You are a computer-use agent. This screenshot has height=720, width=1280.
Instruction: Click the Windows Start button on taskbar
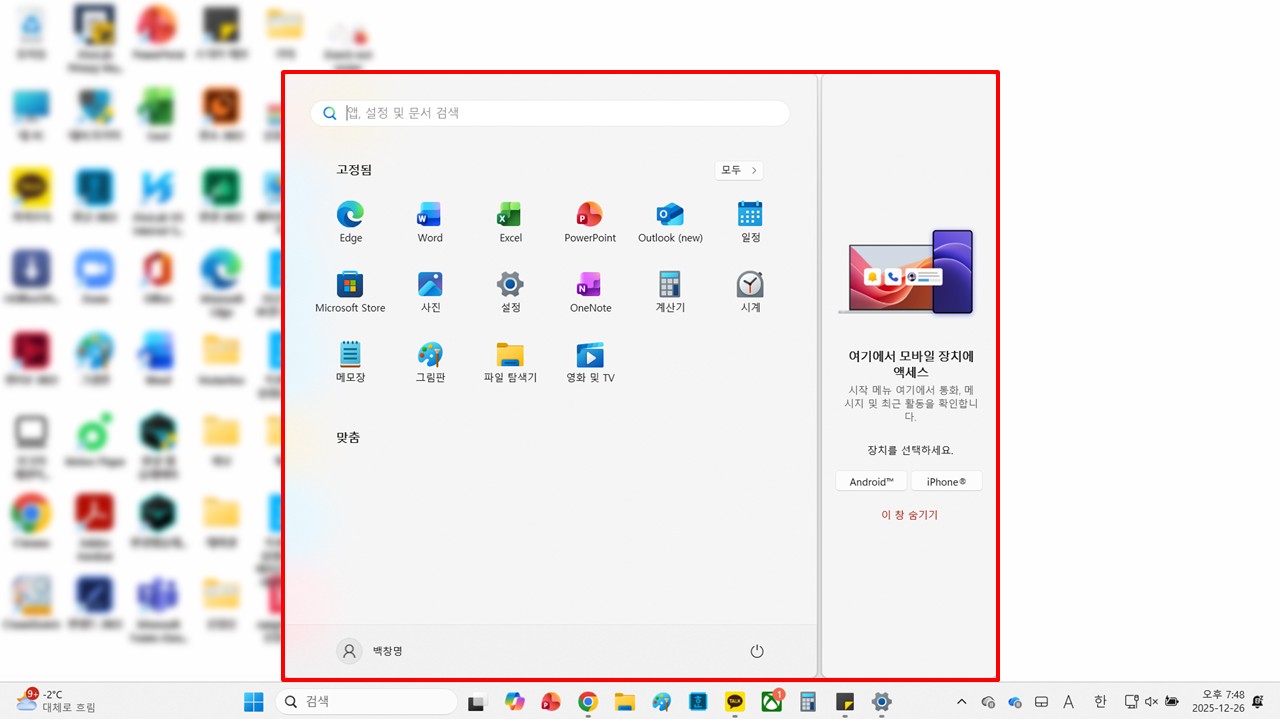coord(254,702)
